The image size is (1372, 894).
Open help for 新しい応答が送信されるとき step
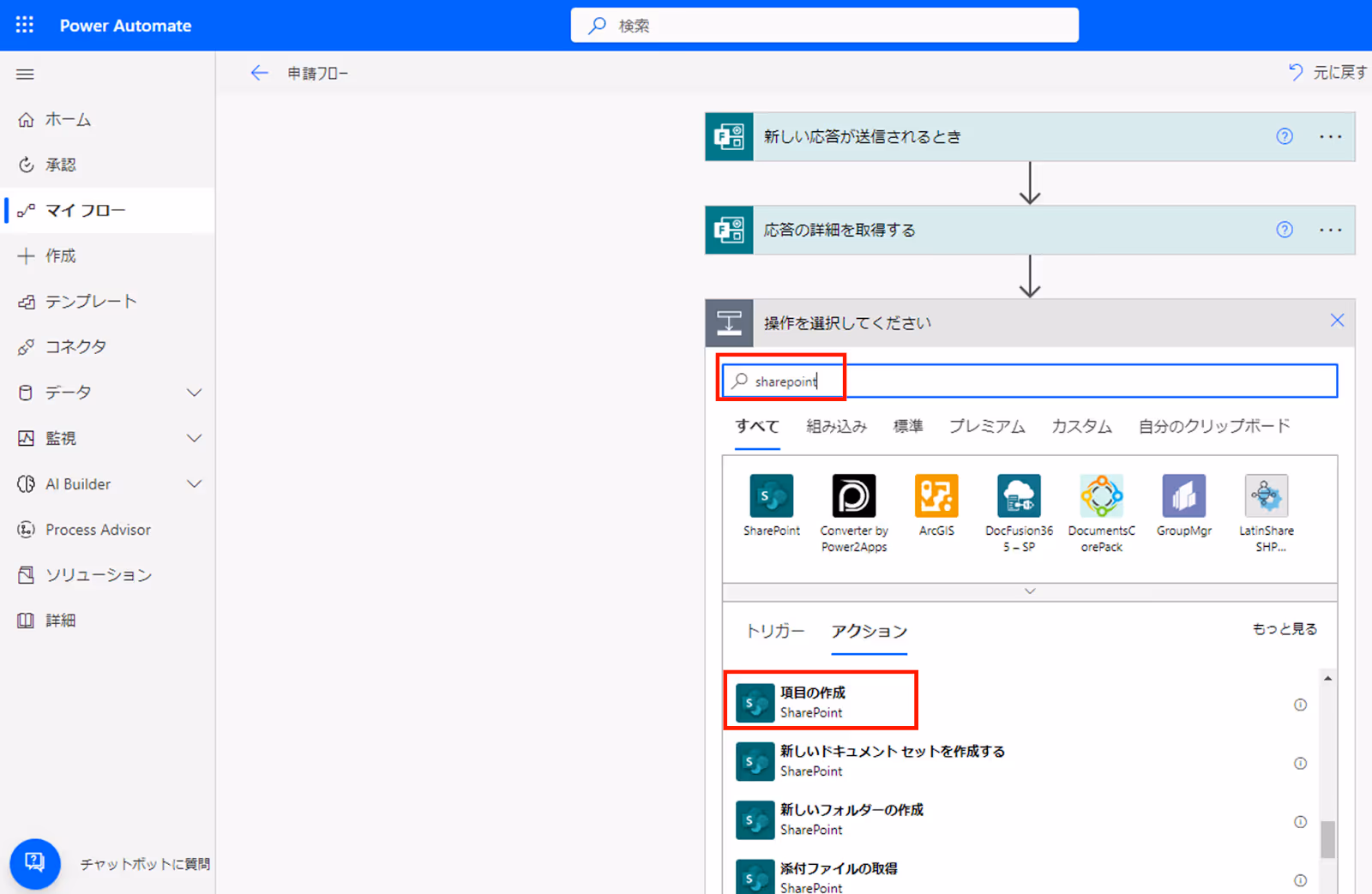click(x=1285, y=136)
